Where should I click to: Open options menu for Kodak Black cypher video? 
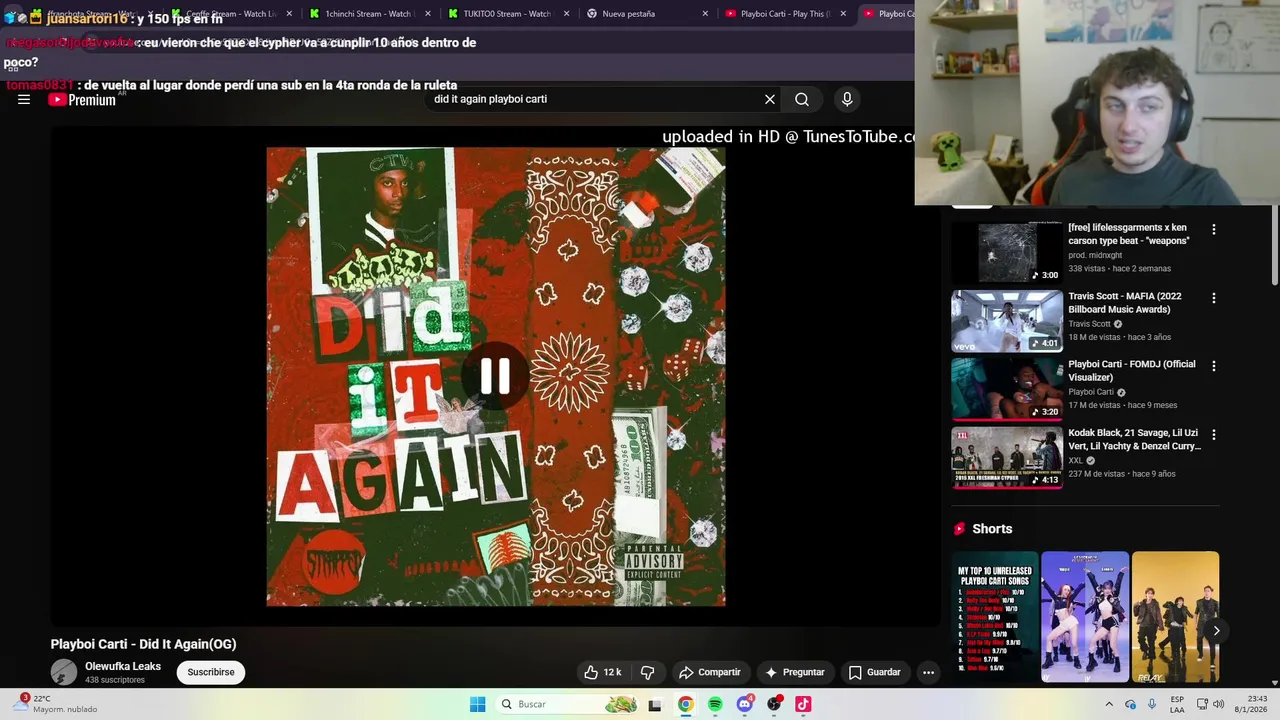pos(1214,435)
